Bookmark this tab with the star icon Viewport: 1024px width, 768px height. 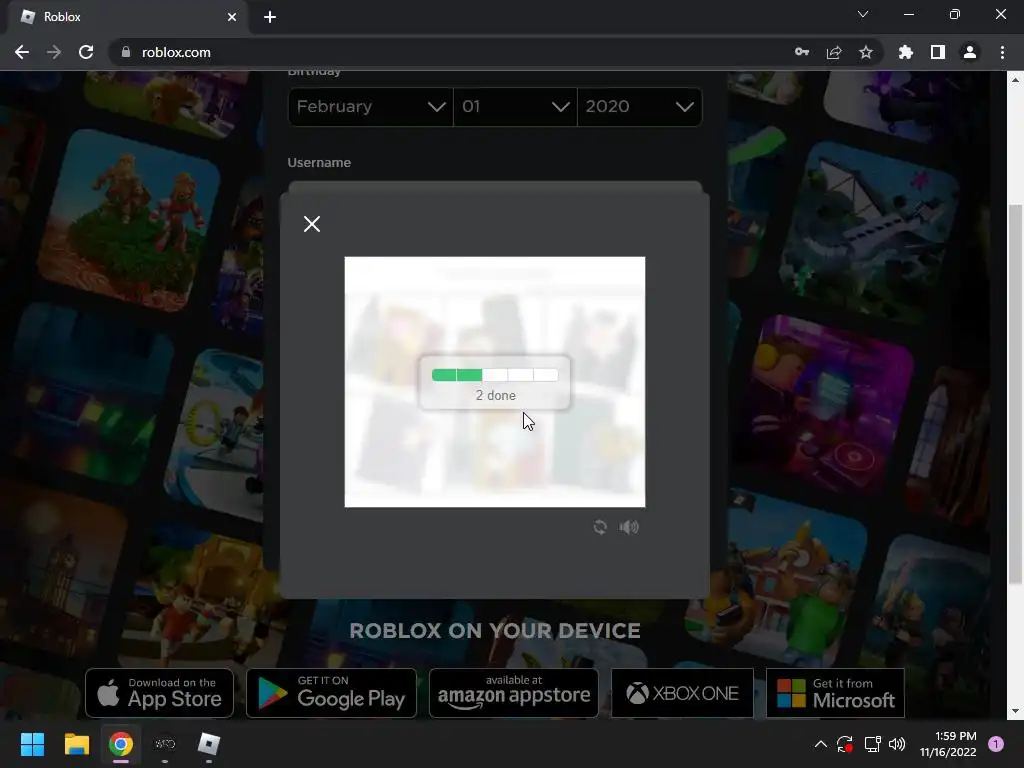tap(866, 52)
